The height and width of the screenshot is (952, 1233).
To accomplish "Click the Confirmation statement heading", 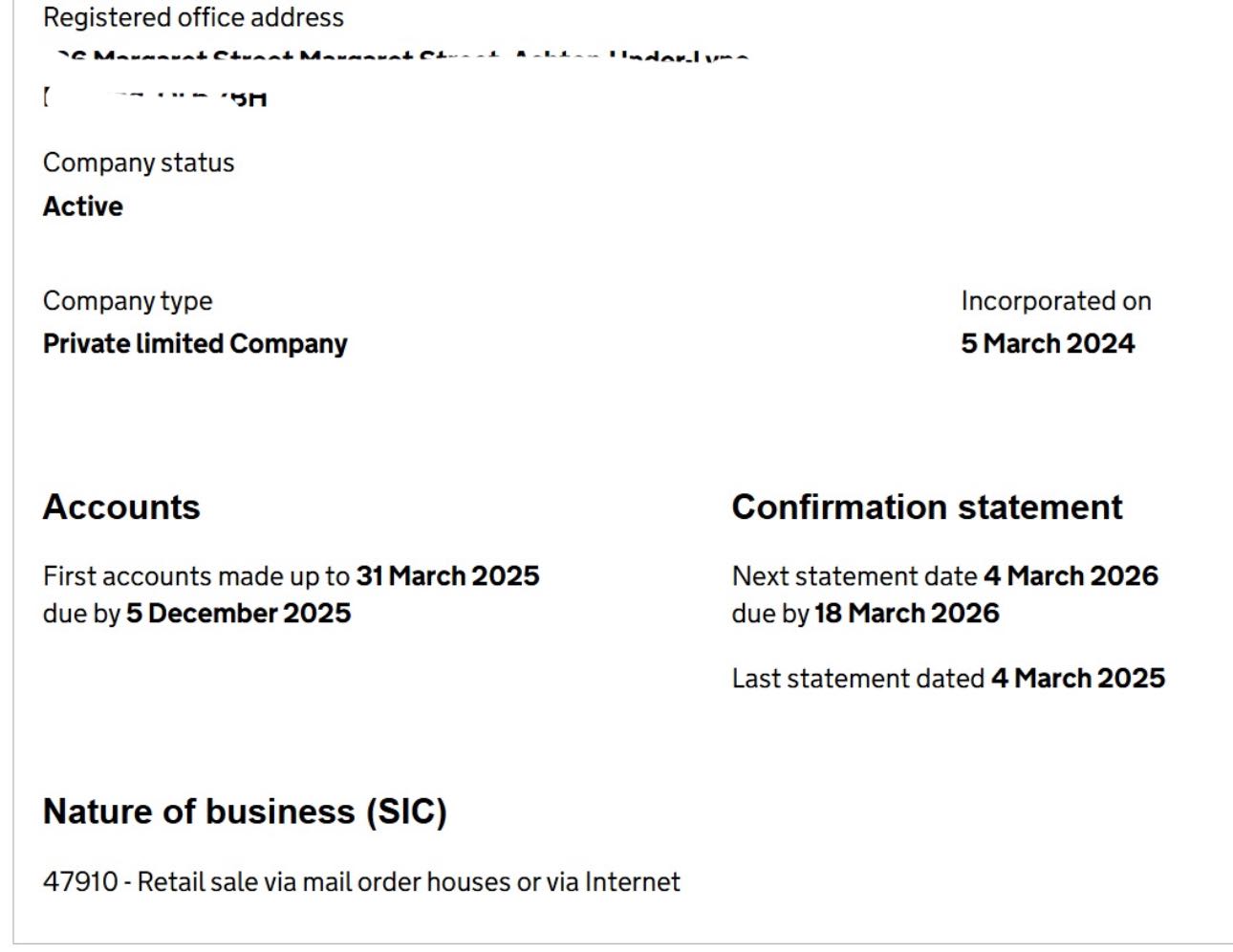I will coord(927,507).
